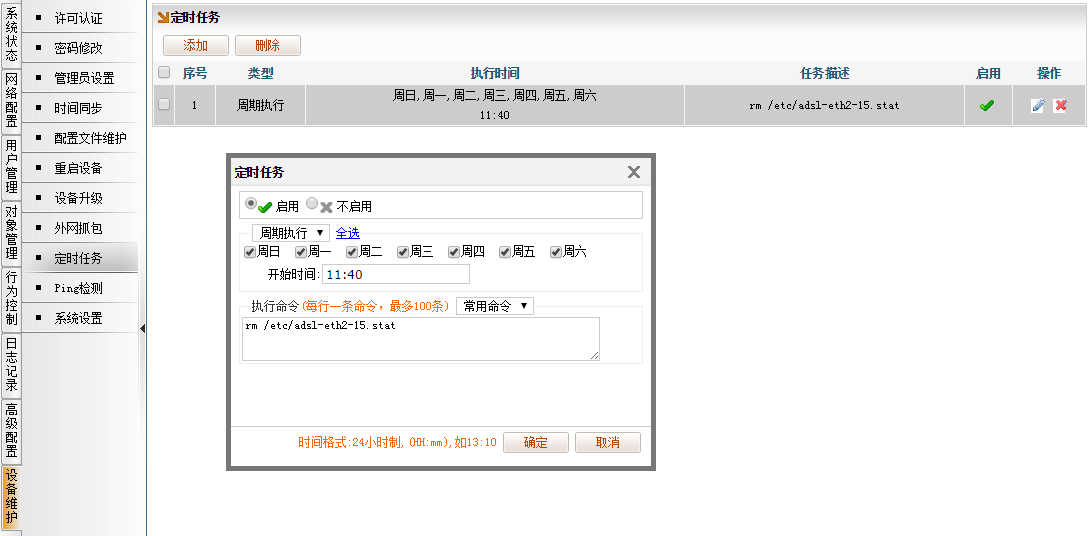Click the 添加 button
The image size is (1091, 536).
(x=196, y=46)
